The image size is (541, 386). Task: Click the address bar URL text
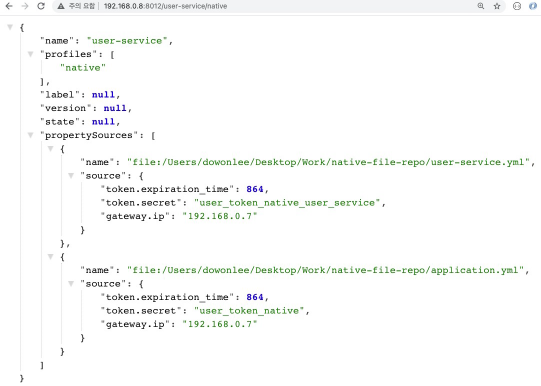(x=165, y=6)
